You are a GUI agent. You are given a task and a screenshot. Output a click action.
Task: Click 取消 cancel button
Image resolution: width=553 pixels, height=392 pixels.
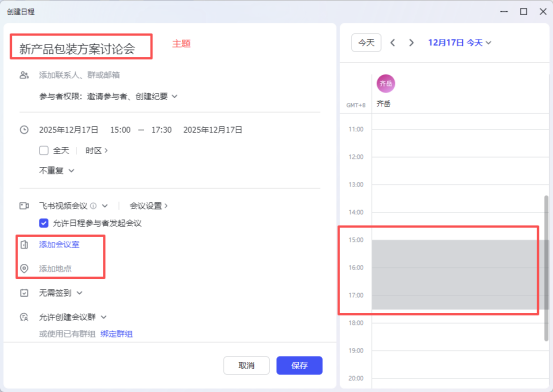(246, 365)
